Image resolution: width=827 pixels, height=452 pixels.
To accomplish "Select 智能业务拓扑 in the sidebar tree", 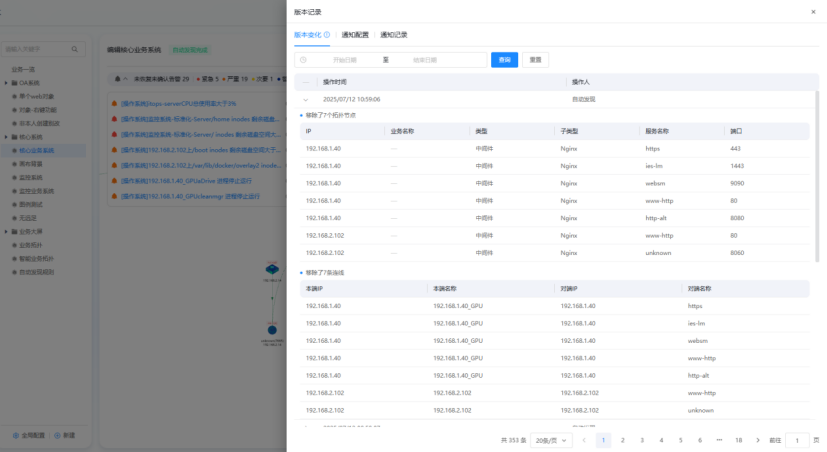I will [36, 259].
